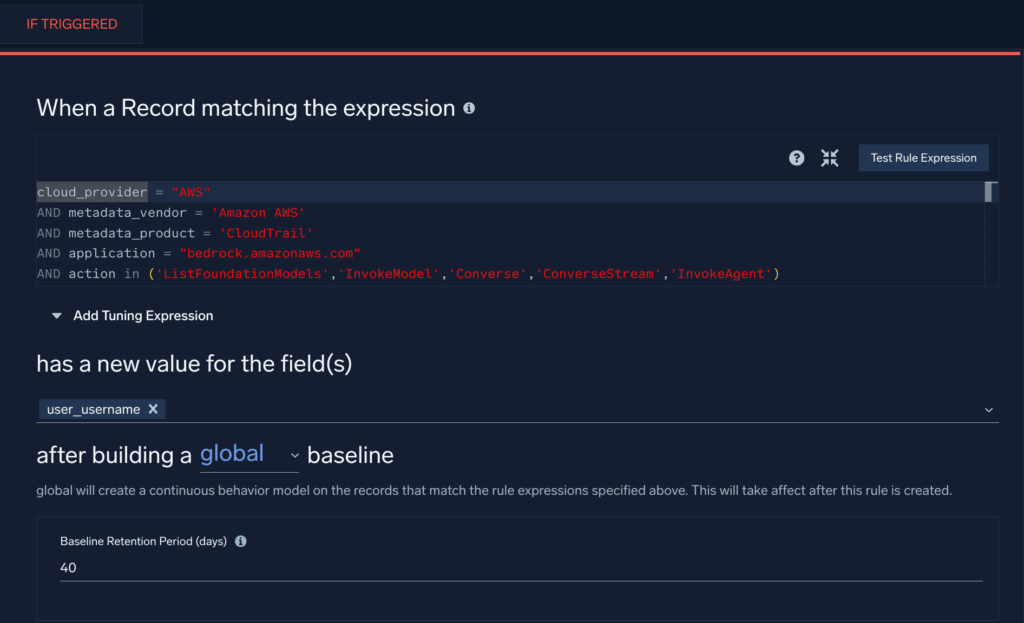Remove the user_username field chip
Screen dimensions: 1024x623
(x=153, y=409)
